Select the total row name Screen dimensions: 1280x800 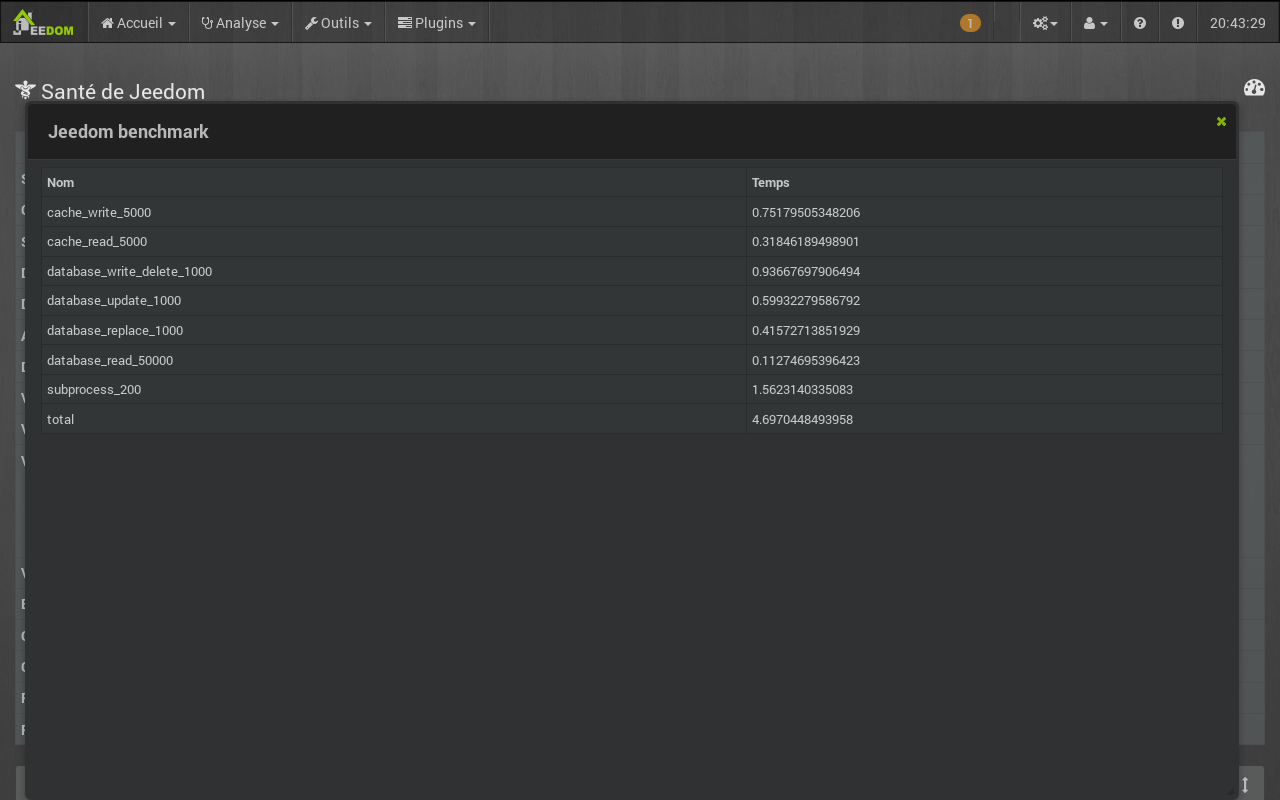tap(60, 419)
